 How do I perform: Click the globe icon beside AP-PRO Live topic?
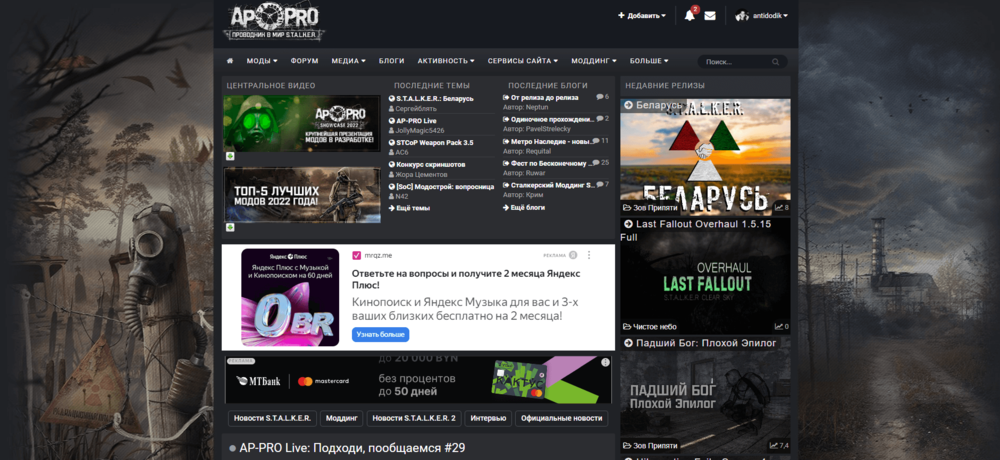pos(392,121)
